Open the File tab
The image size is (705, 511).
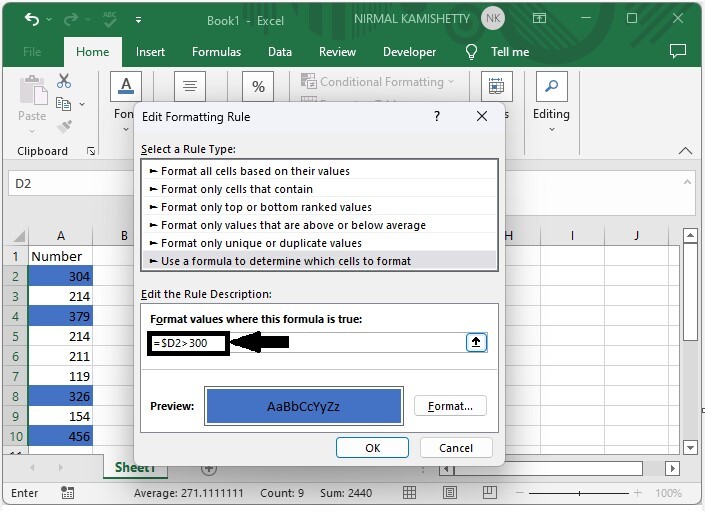pos(32,52)
